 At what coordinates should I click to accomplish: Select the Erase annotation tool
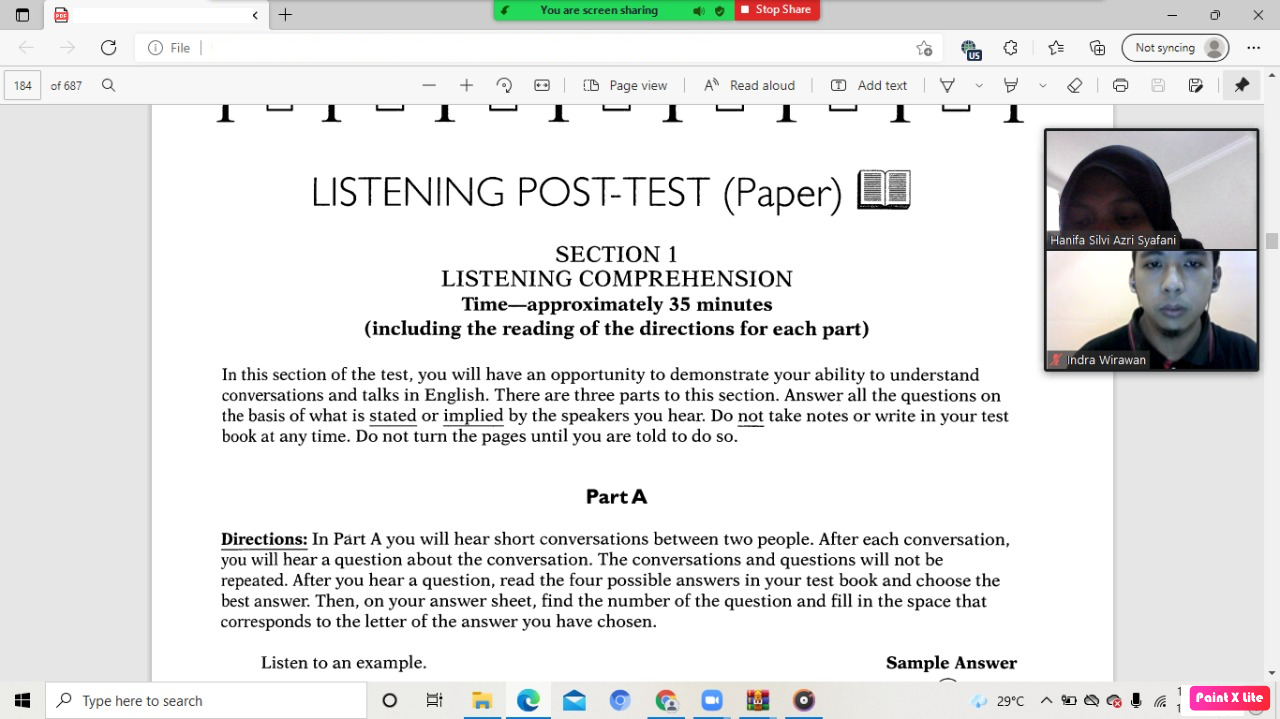pos(1074,85)
